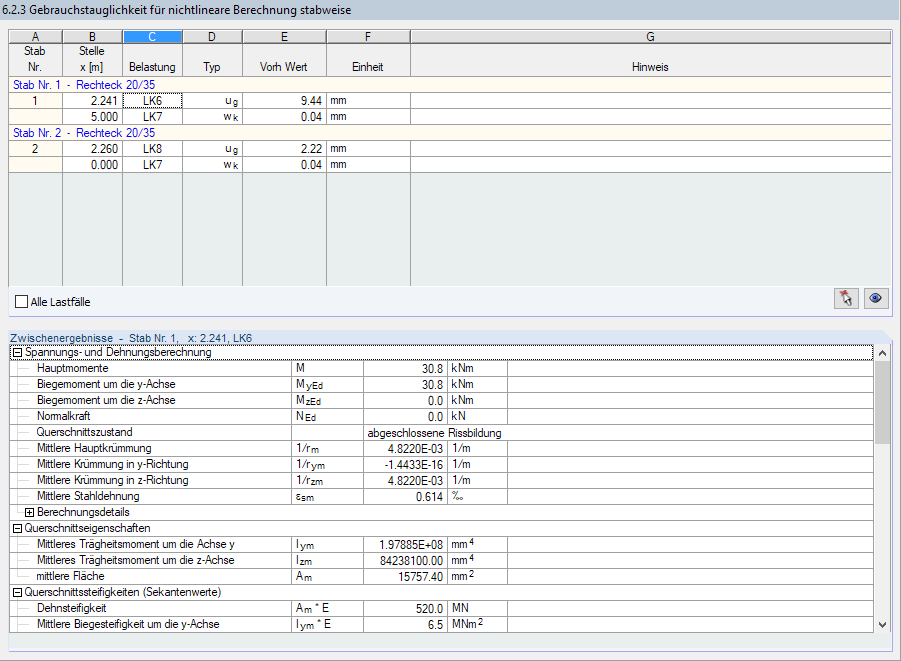The width and height of the screenshot is (901, 661).
Task: Select LK7 cell in the 5.000 row
Action: (152, 117)
